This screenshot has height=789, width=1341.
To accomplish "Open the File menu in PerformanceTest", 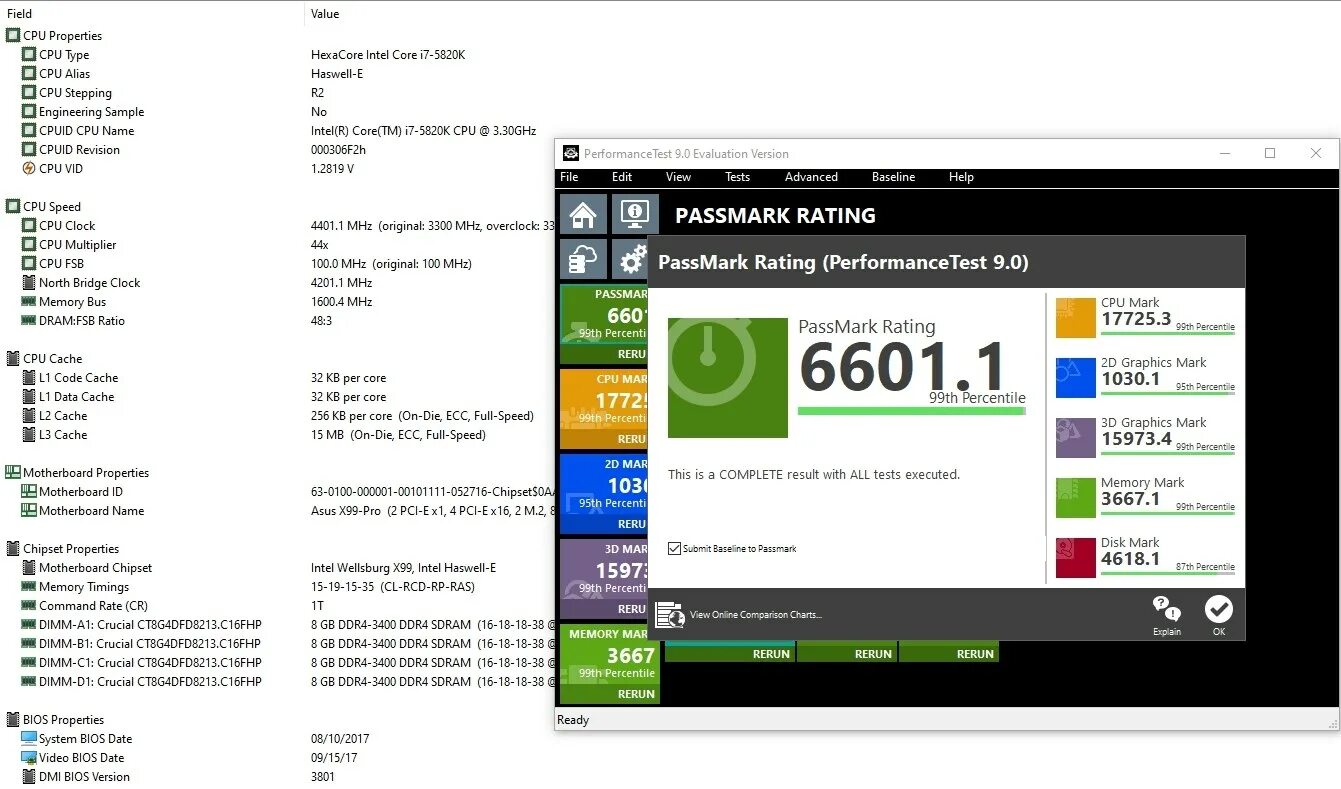I will [x=569, y=177].
